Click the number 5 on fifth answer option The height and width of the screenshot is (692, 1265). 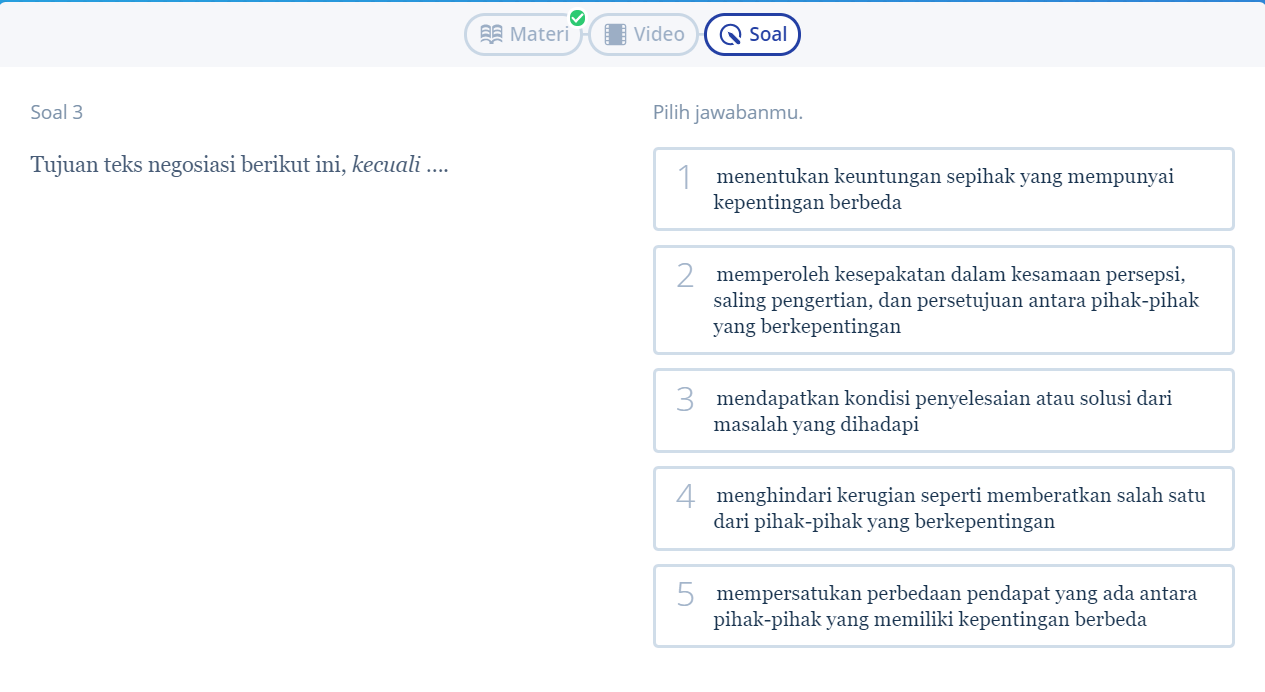685,595
